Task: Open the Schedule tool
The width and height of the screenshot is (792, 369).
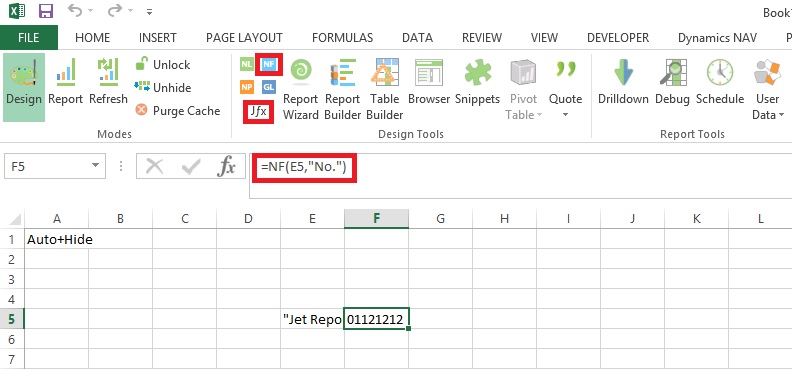Action: click(x=720, y=81)
